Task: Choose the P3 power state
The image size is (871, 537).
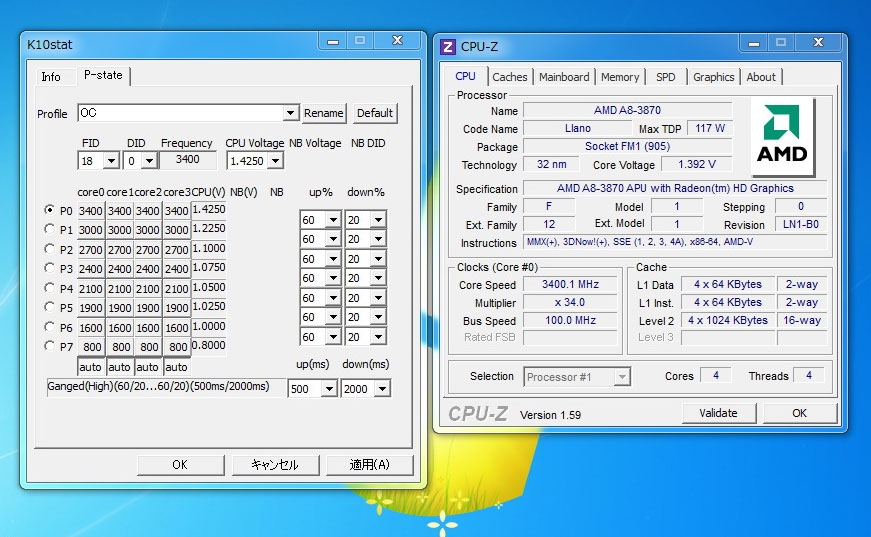Action: pyautogui.click(x=49, y=268)
